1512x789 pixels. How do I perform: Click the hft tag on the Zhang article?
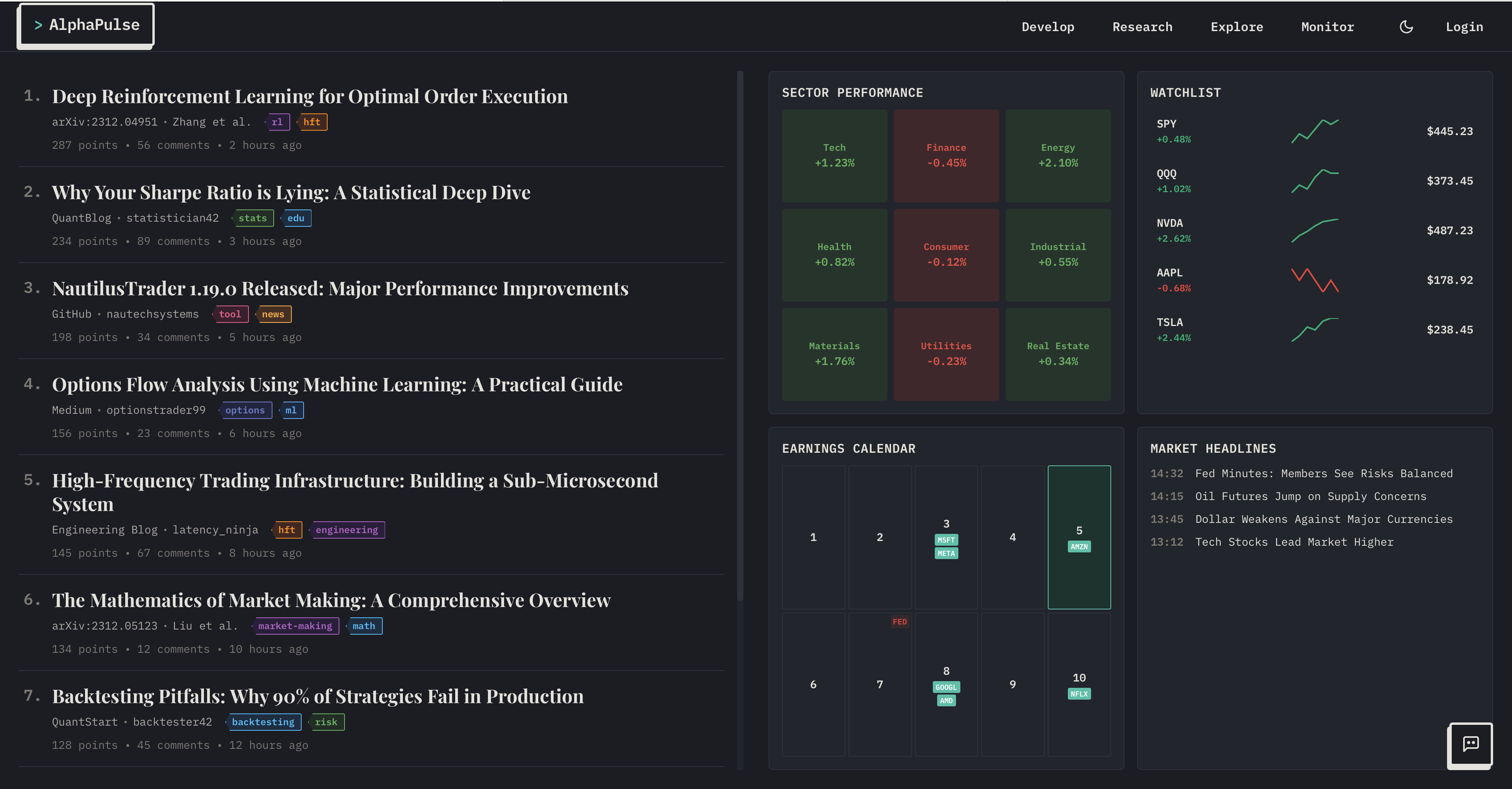point(312,122)
